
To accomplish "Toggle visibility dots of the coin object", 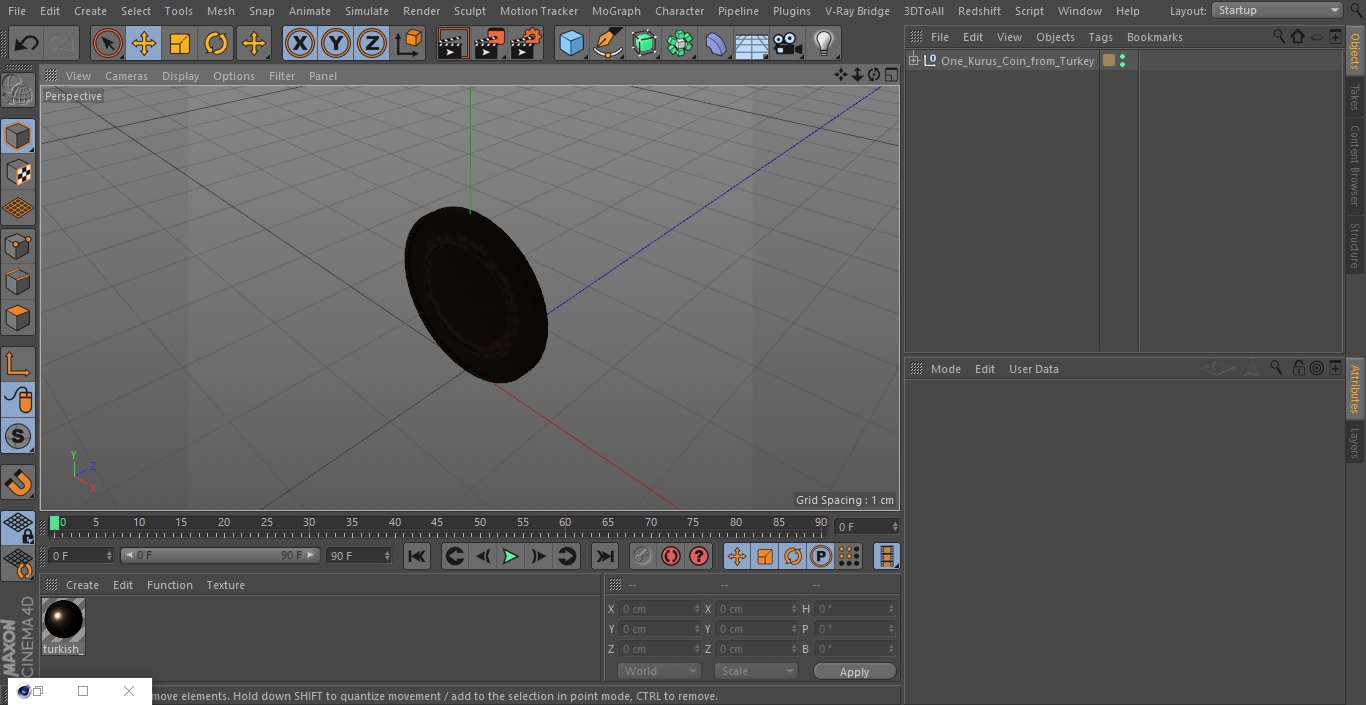I will click(x=1123, y=60).
